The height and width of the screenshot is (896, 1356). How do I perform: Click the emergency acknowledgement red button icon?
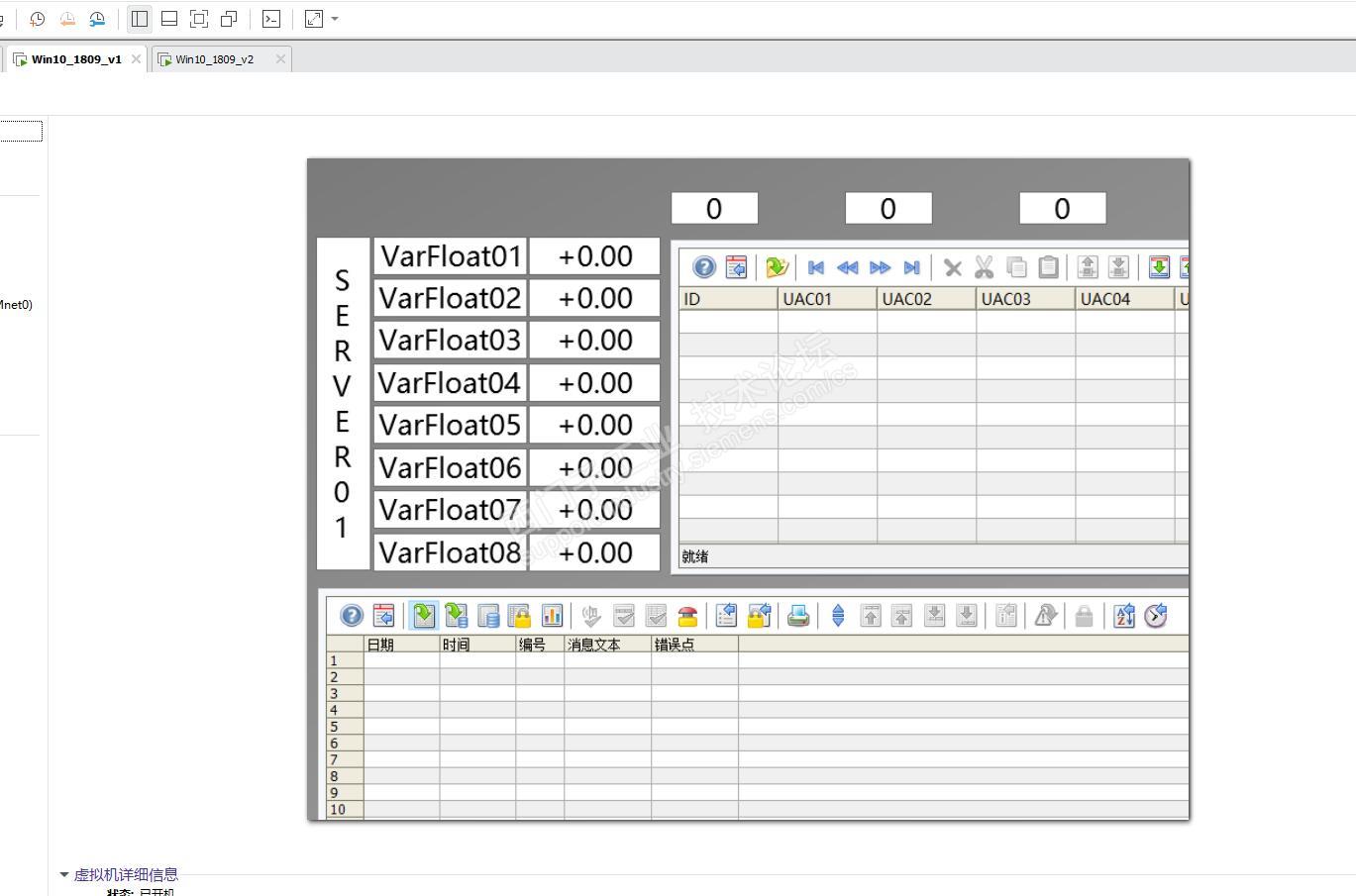687,616
